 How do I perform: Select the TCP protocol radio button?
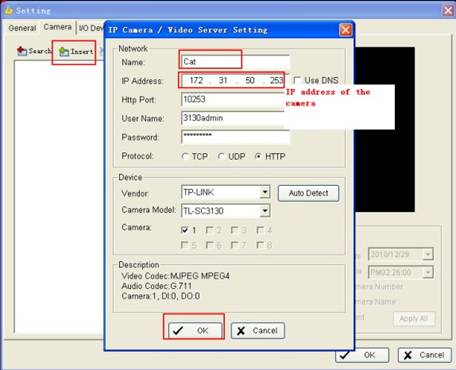[185, 156]
